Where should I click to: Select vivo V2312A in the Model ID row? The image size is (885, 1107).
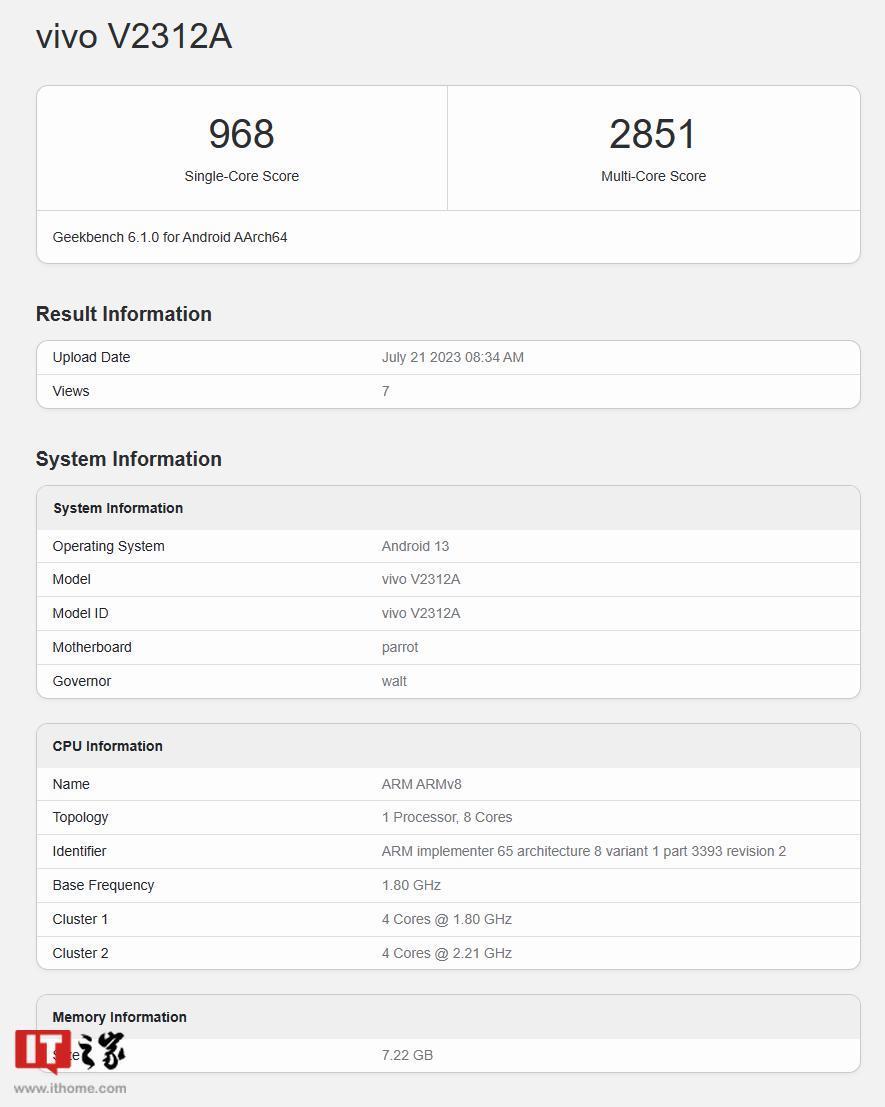pyautogui.click(x=421, y=614)
